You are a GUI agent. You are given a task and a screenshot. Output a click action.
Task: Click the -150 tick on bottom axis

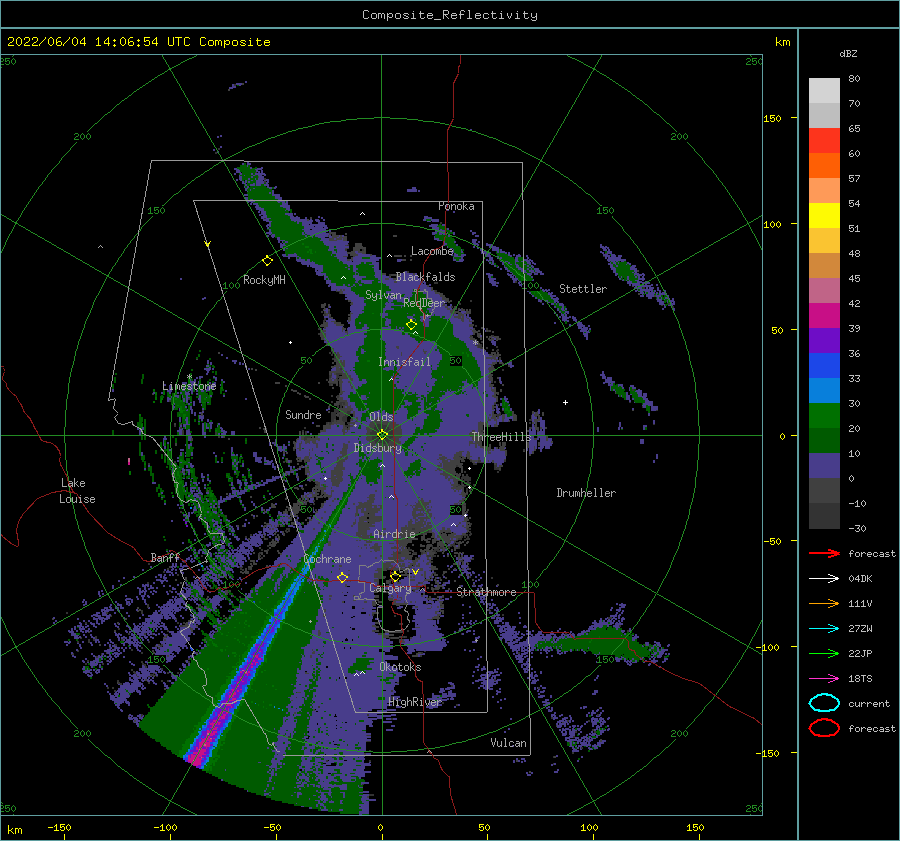click(x=60, y=827)
